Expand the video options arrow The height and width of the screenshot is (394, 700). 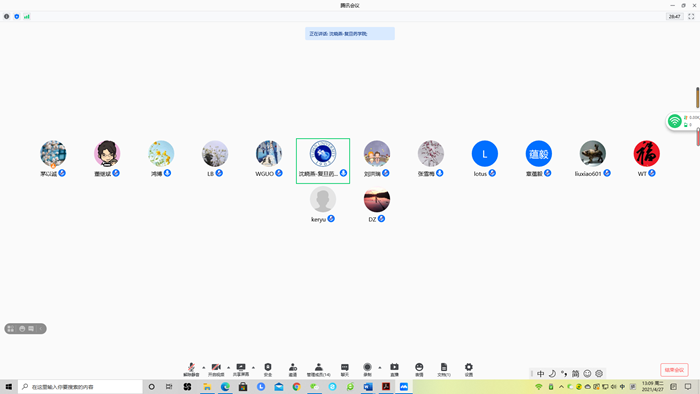(229, 368)
